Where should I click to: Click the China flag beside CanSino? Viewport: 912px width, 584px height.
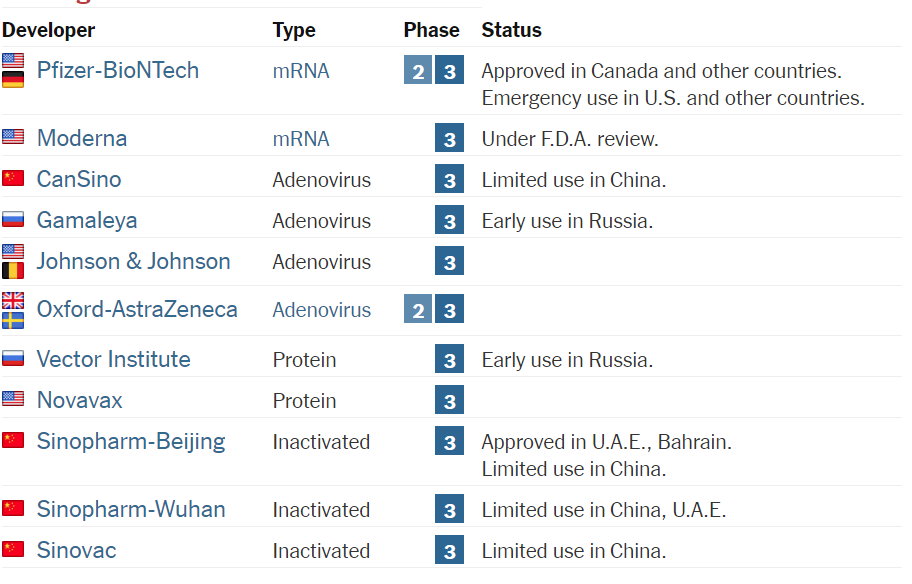coord(13,178)
